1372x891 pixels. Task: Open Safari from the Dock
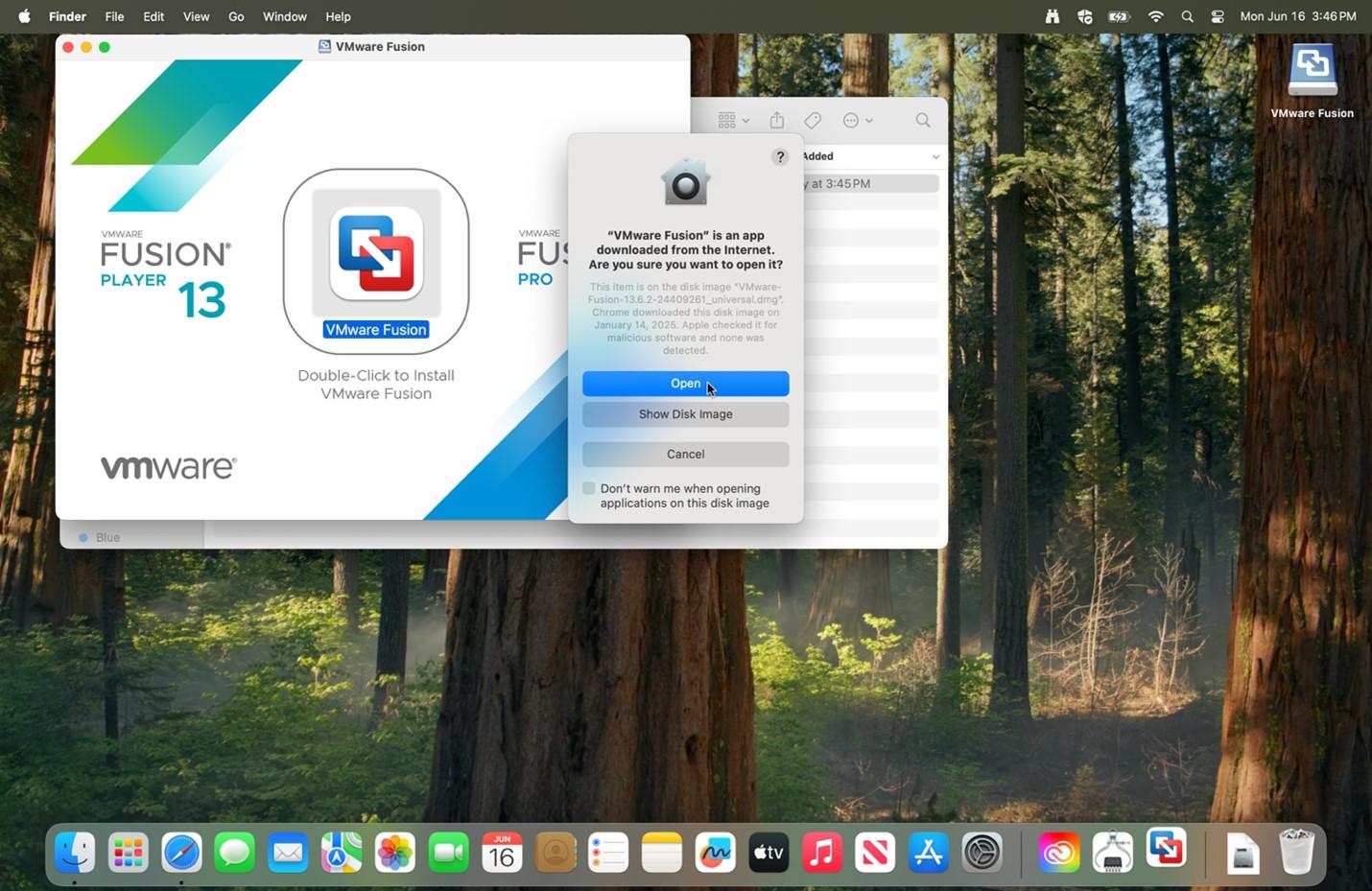click(x=181, y=852)
